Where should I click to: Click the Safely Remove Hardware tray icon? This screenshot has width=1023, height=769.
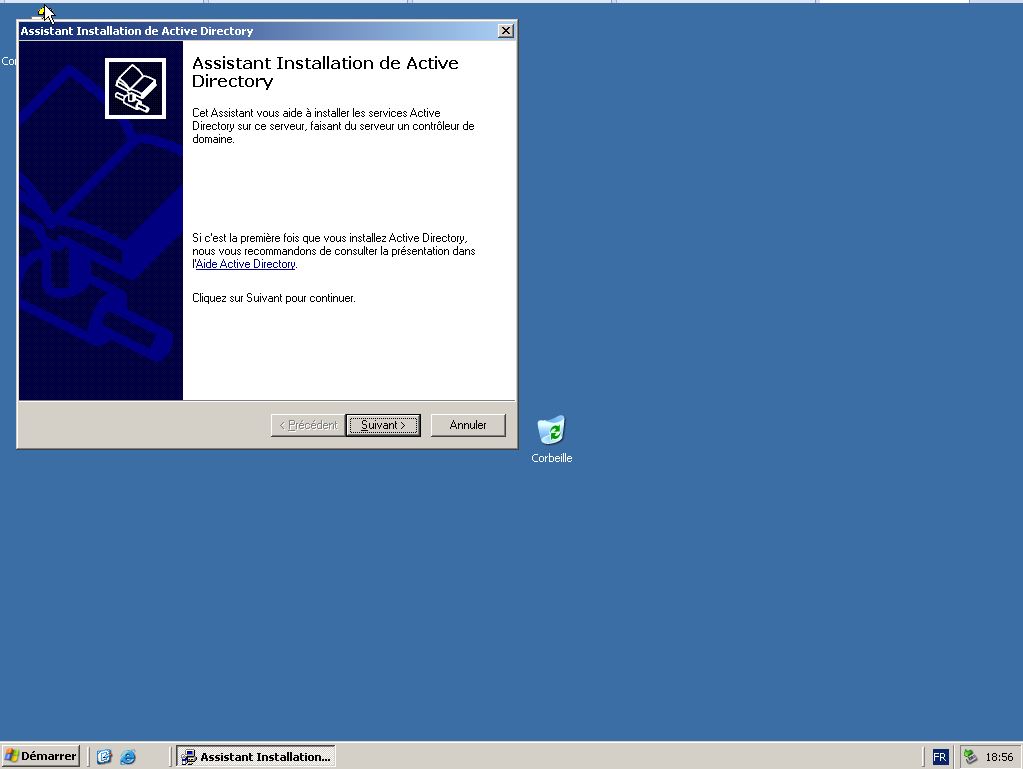click(x=970, y=757)
